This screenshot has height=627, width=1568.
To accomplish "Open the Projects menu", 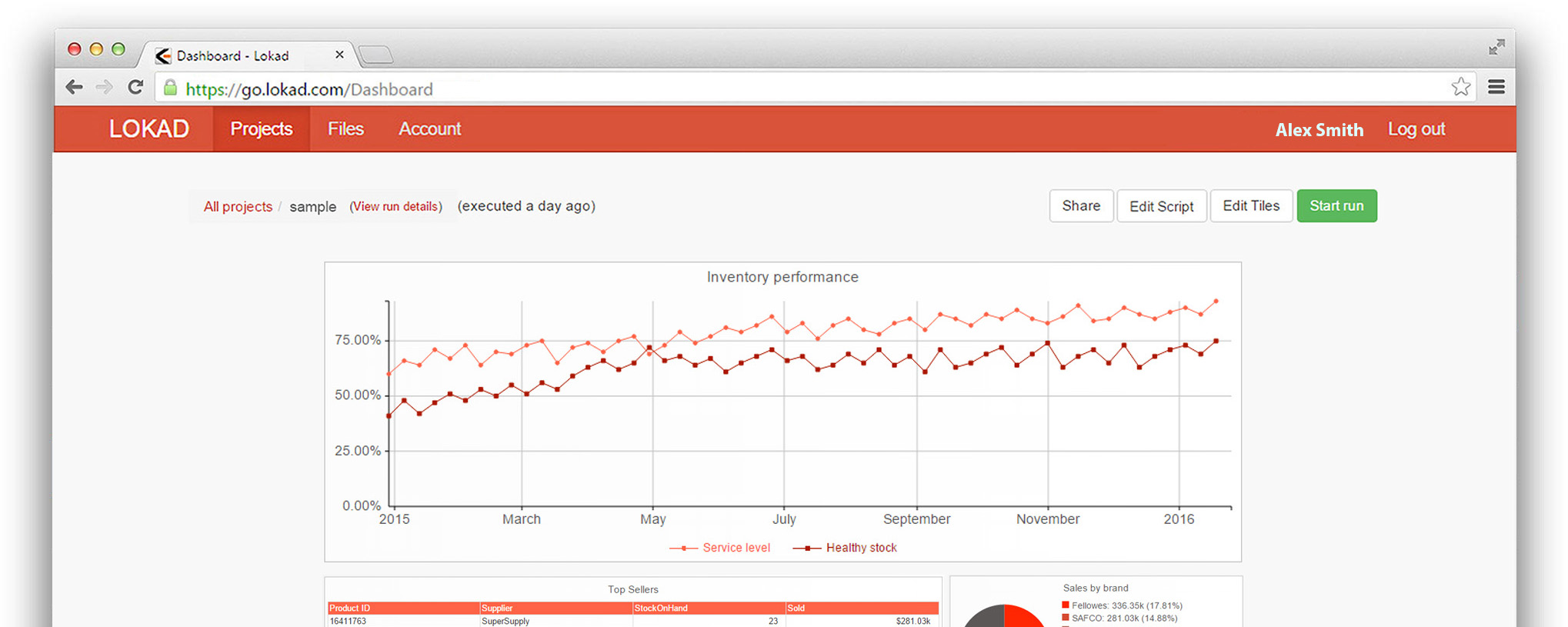I will [262, 128].
